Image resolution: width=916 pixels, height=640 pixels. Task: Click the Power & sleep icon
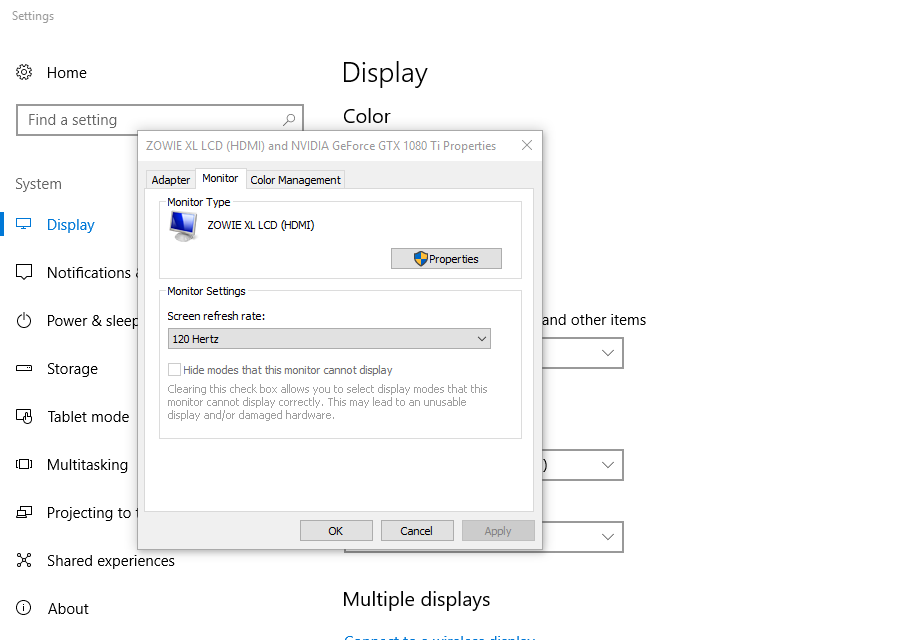coord(24,321)
